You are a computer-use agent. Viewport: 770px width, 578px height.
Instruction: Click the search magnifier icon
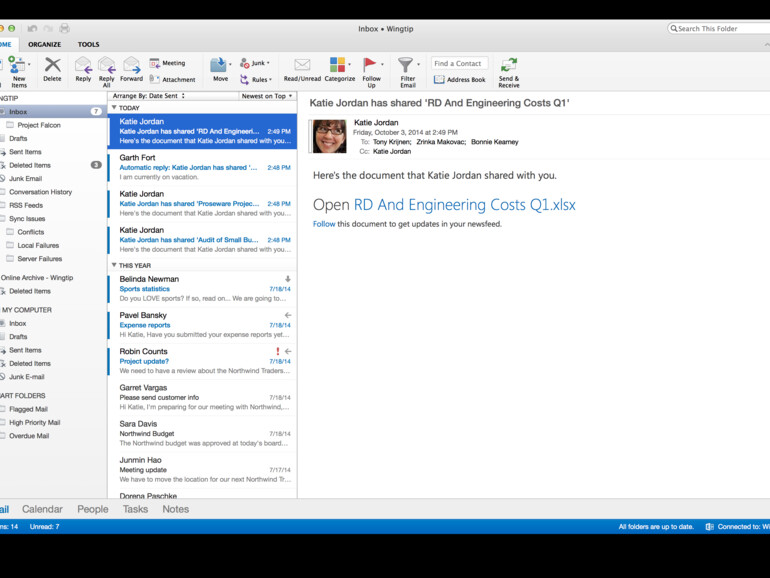tap(674, 28)
